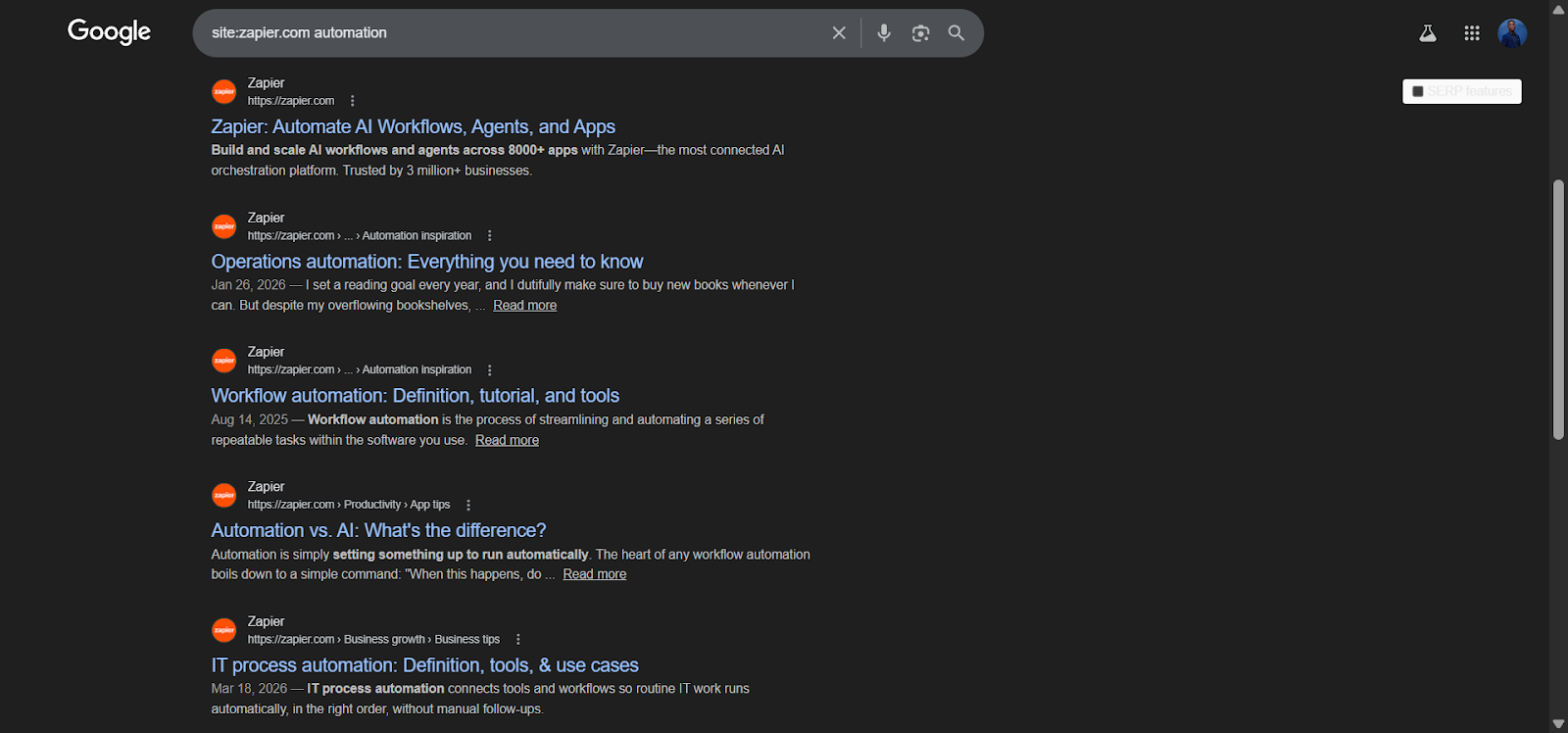
Task: Click Read more under Automation vs. AI snippet
Action: click(x=595, y=574)
